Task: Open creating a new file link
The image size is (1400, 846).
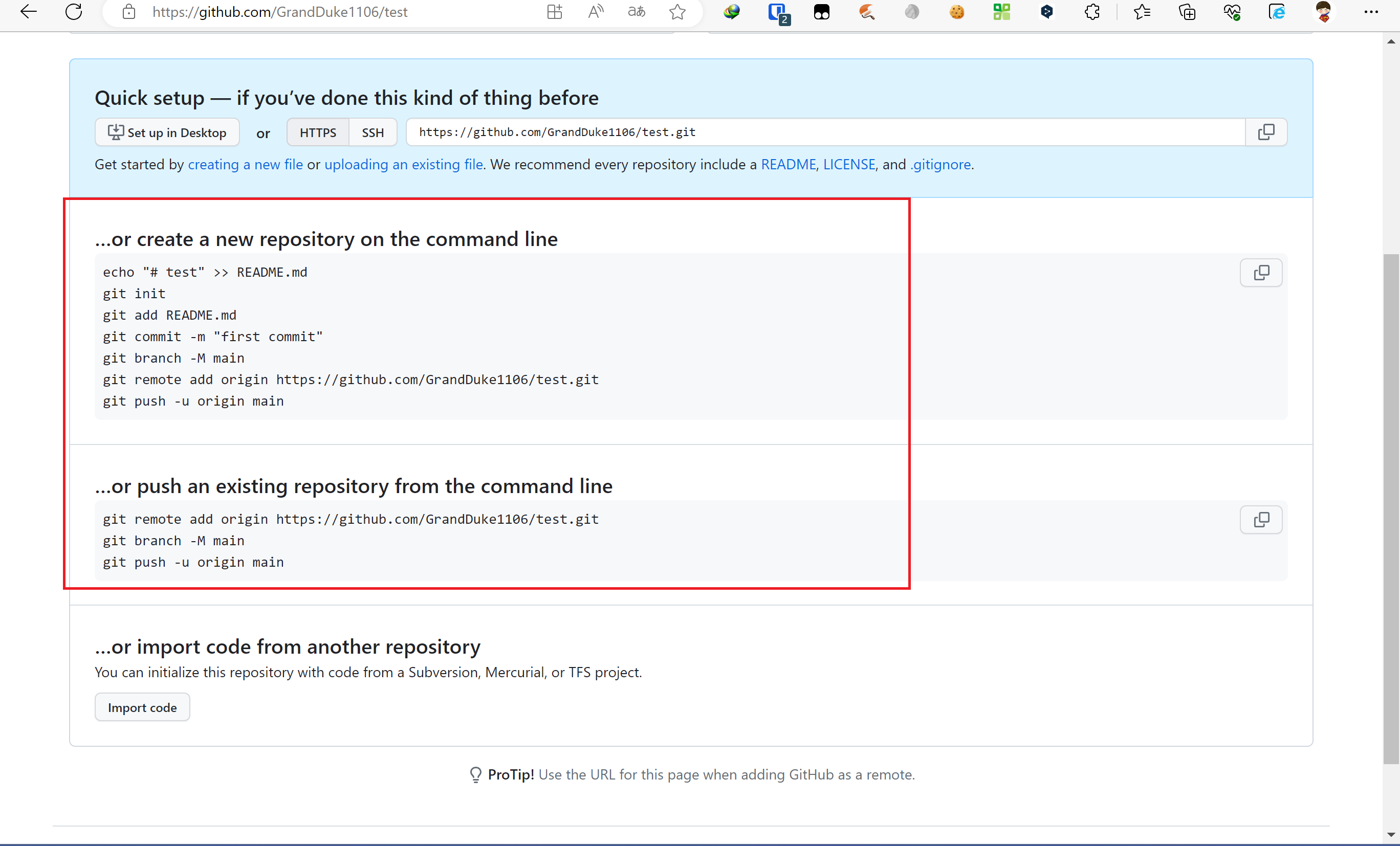Action: pyautogui.click(x=246, y=165)
